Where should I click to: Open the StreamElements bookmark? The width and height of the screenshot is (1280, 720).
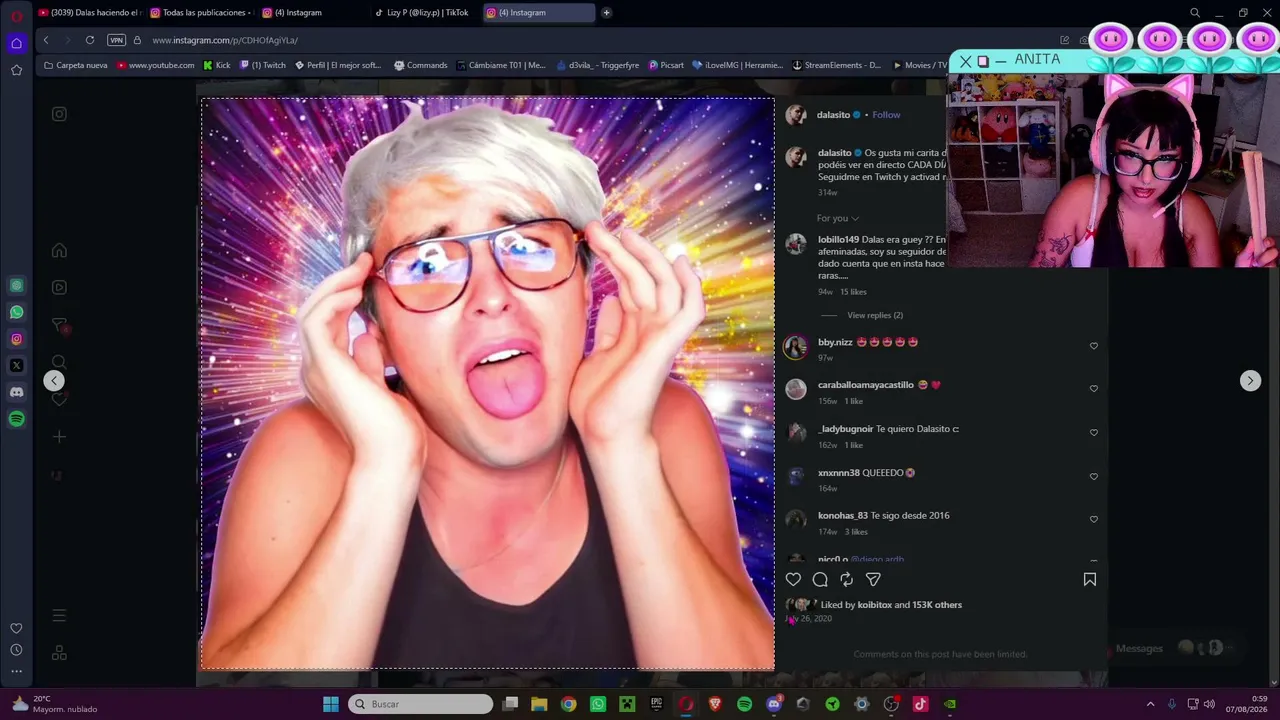pos(836,65)
